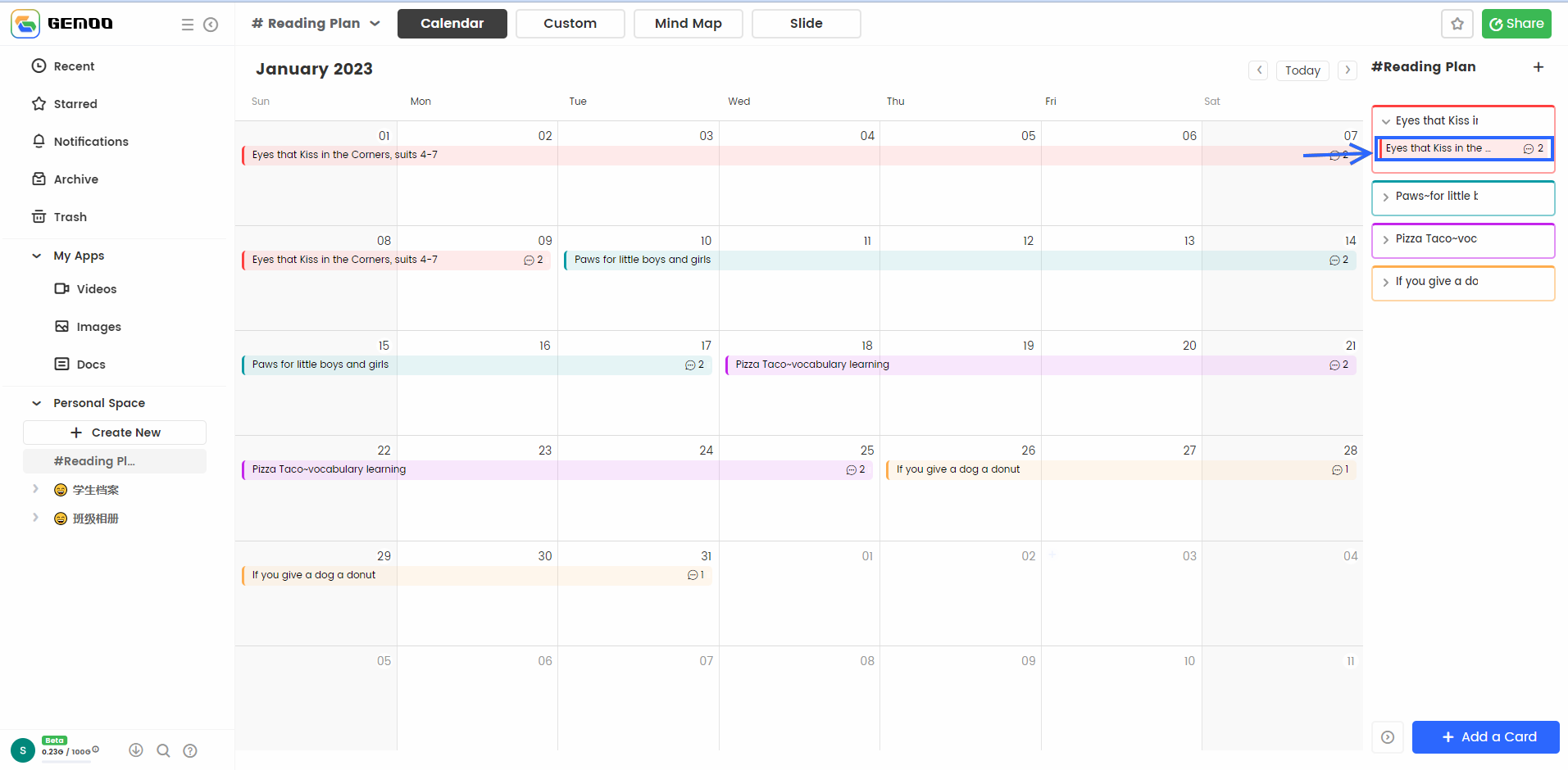Expand the If you give a do card group
The height and width of the screenshot is (770, 1568).
1386,282
